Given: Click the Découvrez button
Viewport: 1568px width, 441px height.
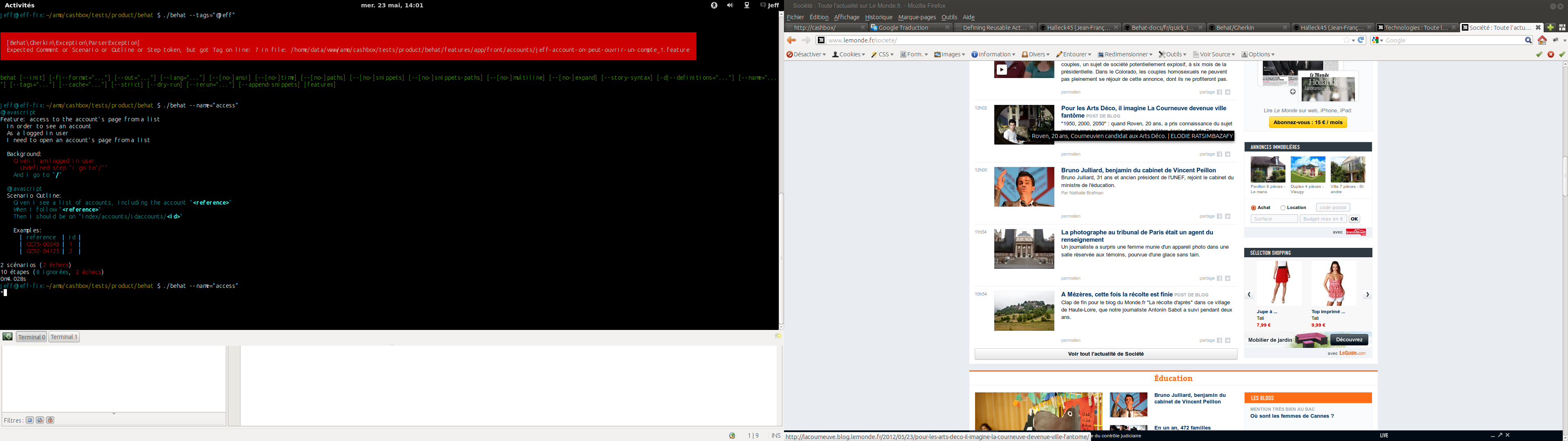Looking at the screenshot, I should [1349, 340].
